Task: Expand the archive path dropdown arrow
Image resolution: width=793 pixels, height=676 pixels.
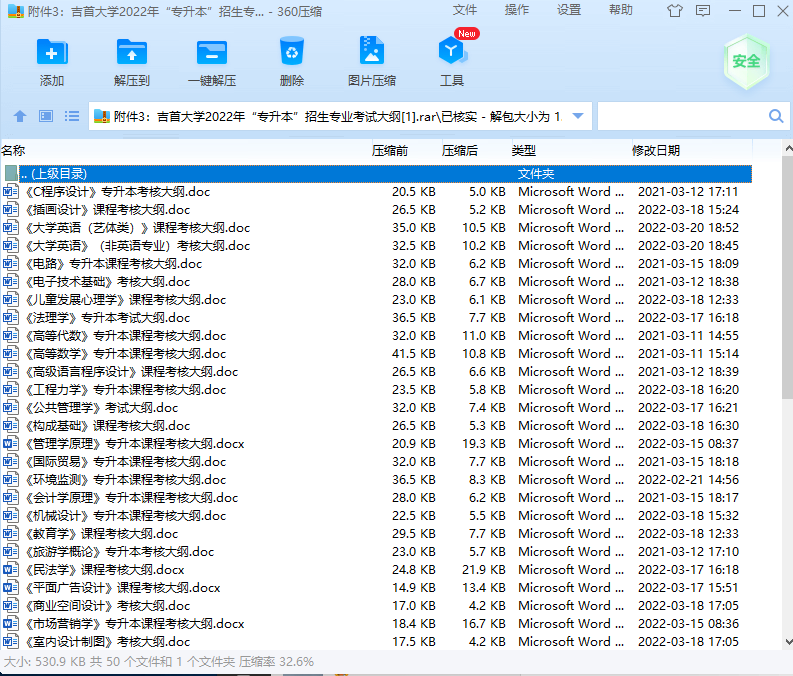Action: [577, 116]
